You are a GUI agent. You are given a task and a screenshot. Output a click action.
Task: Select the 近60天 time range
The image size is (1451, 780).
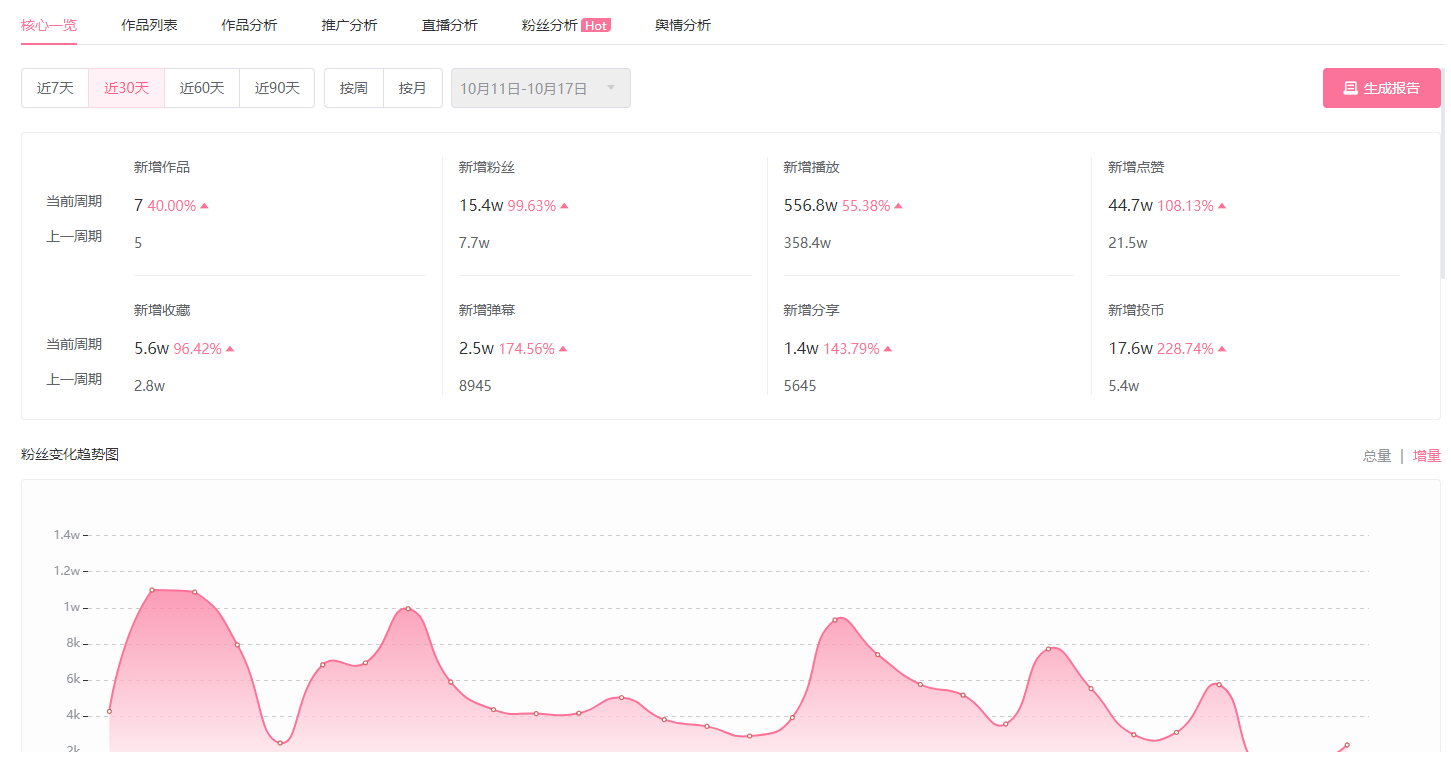[x=202, y=88]
